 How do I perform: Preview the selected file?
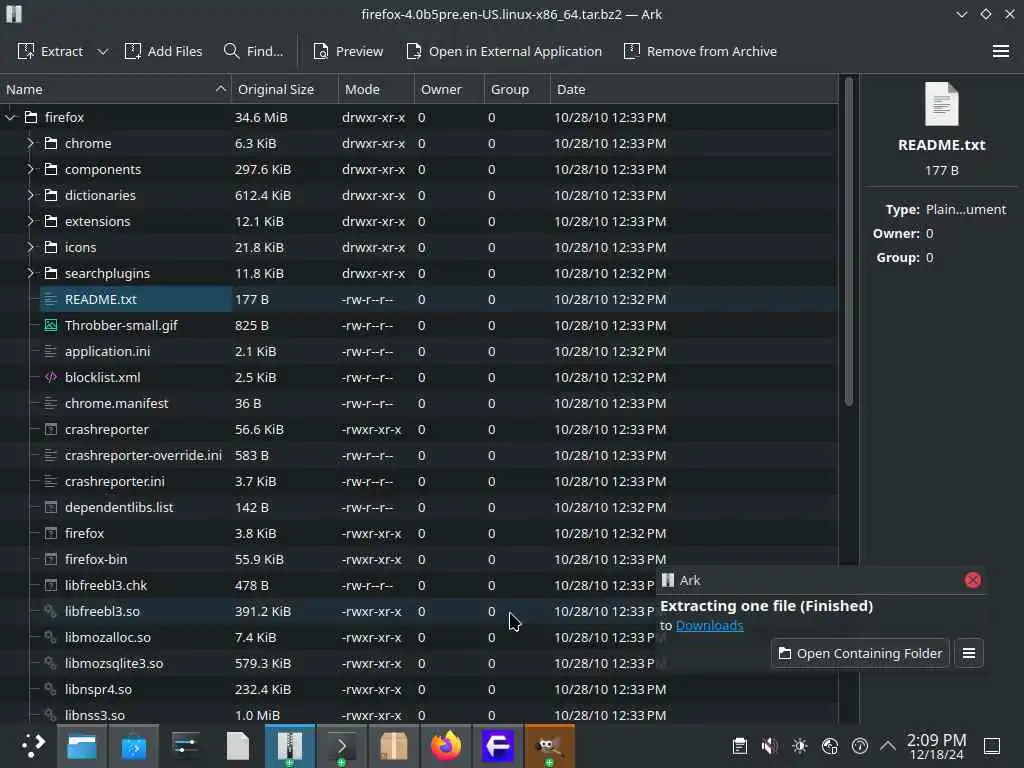click(x=348, y=51)
